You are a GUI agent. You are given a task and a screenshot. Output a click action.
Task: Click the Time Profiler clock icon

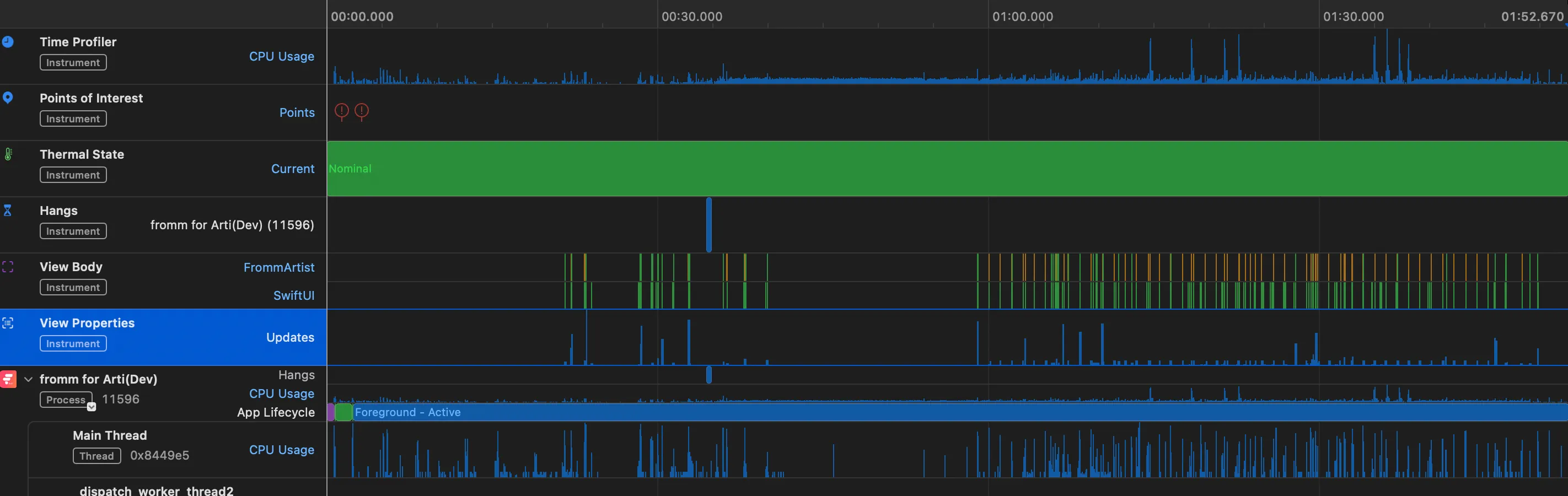pyautogui.click(x=8, y=42)
